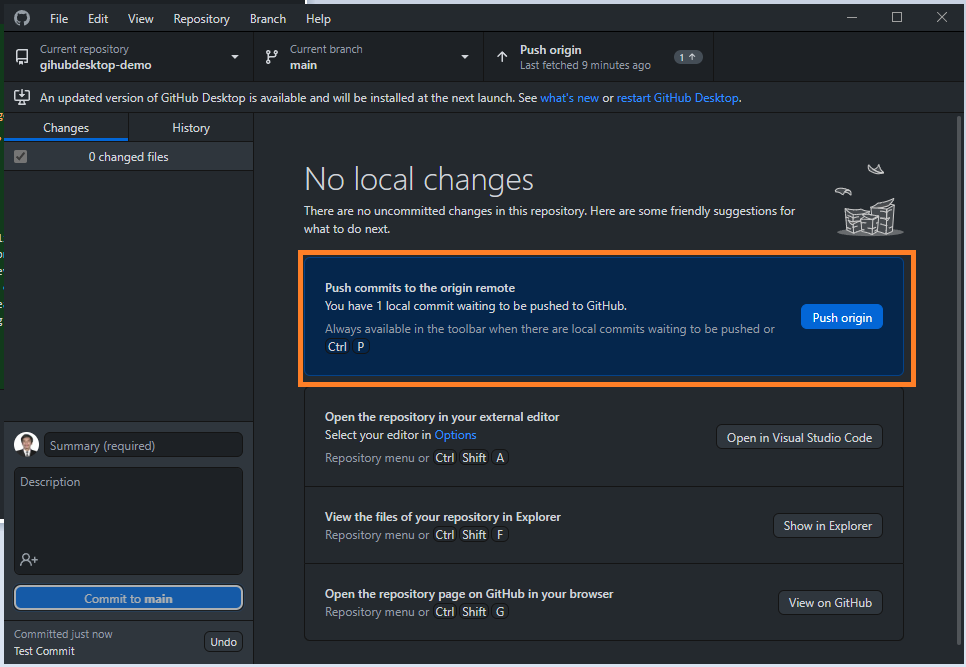
Task: Click the '0 changed files' label
Action: pos(128,157)
